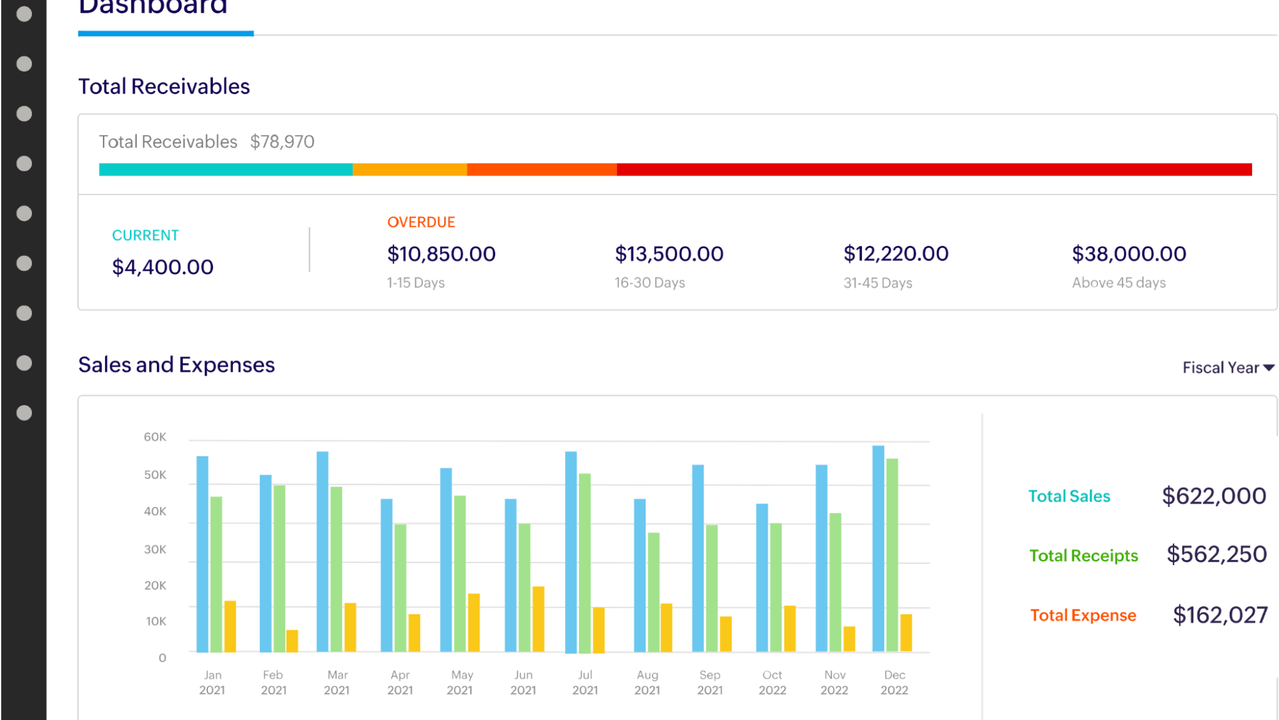1279x720 pixels.
Task: Toggle the Total Expense legend label
Action: (x=1083, y=616)
